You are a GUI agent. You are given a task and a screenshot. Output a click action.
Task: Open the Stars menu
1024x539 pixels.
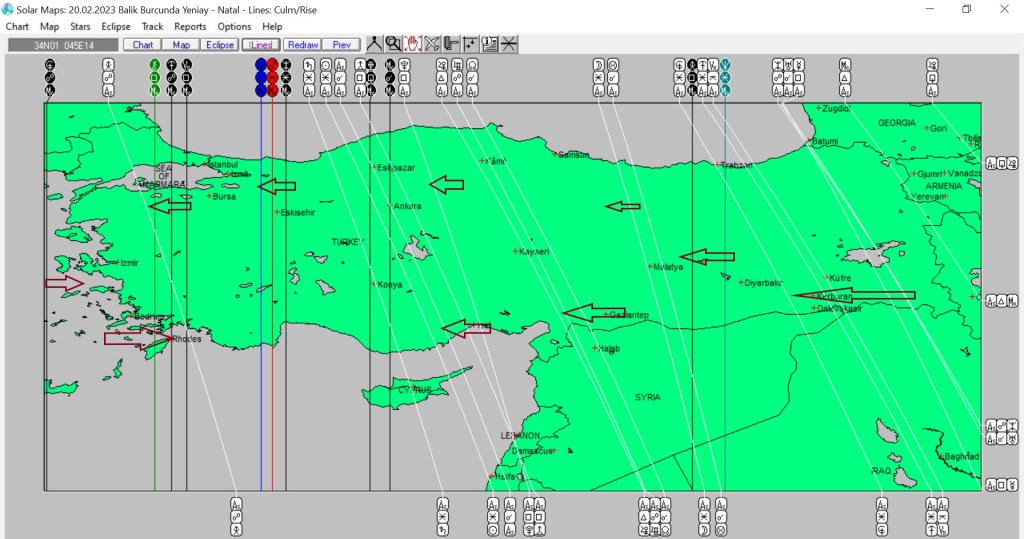tap(80, 27)
